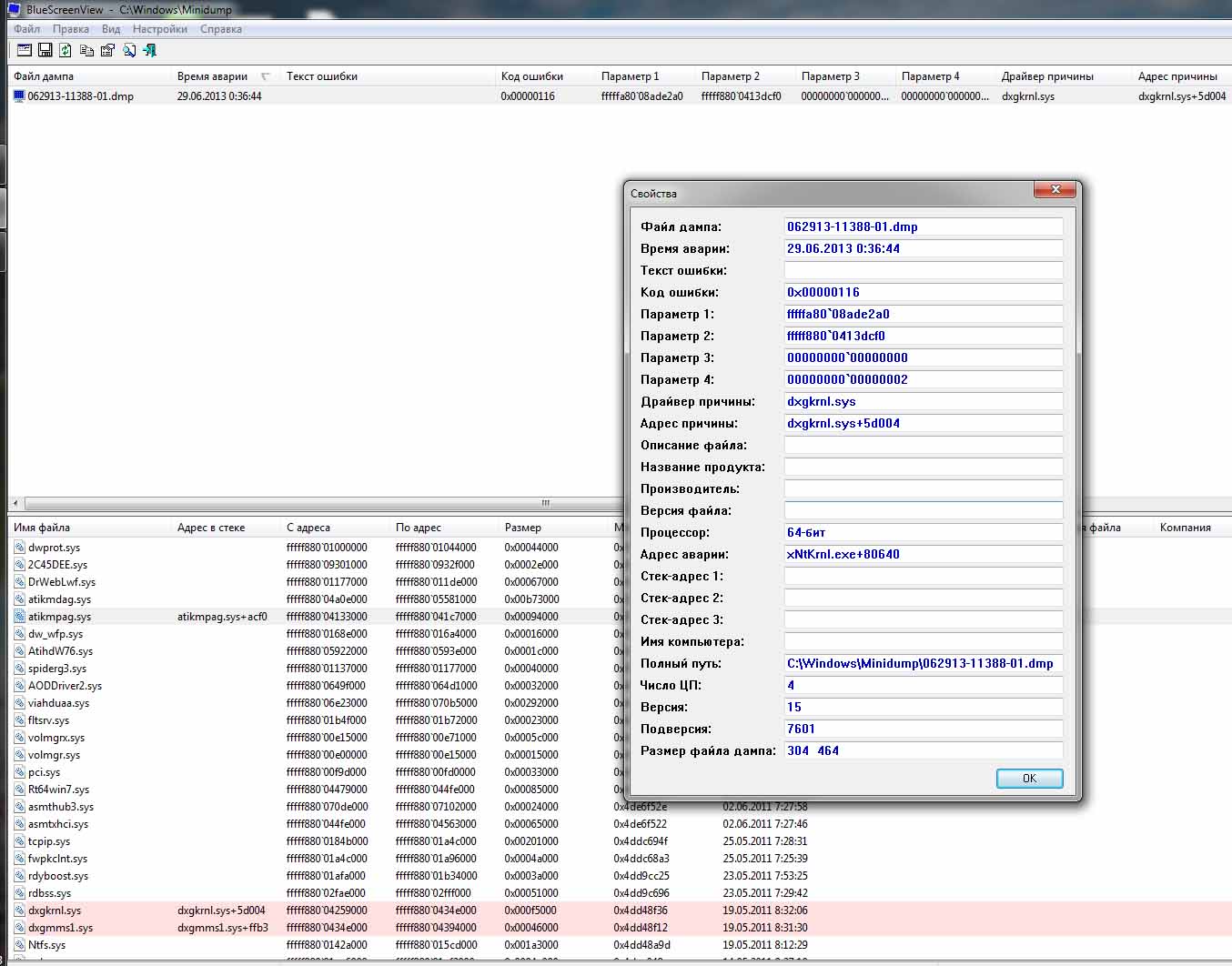This screenshot has width=1232, height=966.
Task: Click the file icon beside 2C45DEE.sys
Action: (x=19, y=565)
